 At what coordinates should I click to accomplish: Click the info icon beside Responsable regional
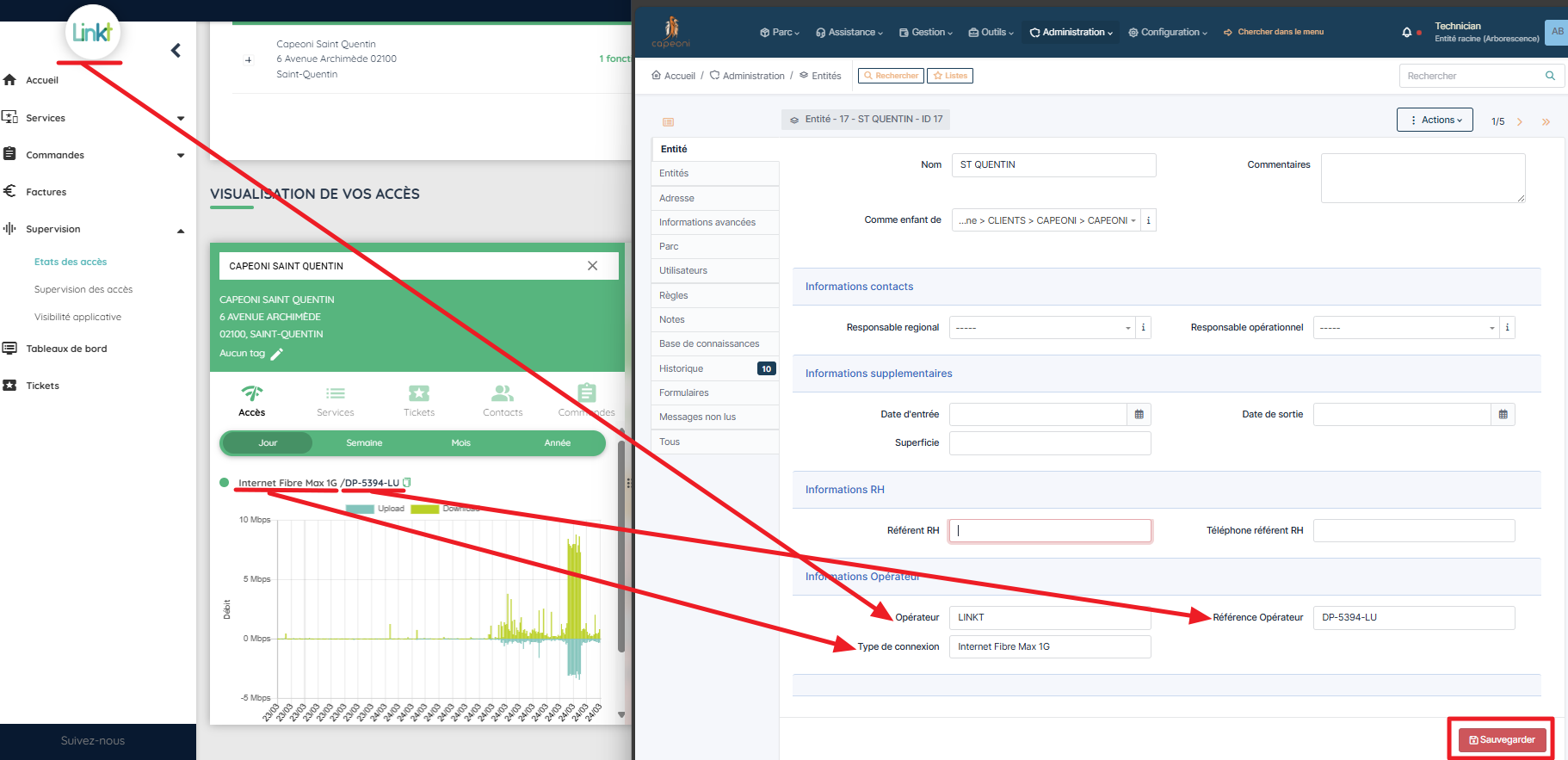[x=1143, y=328]
